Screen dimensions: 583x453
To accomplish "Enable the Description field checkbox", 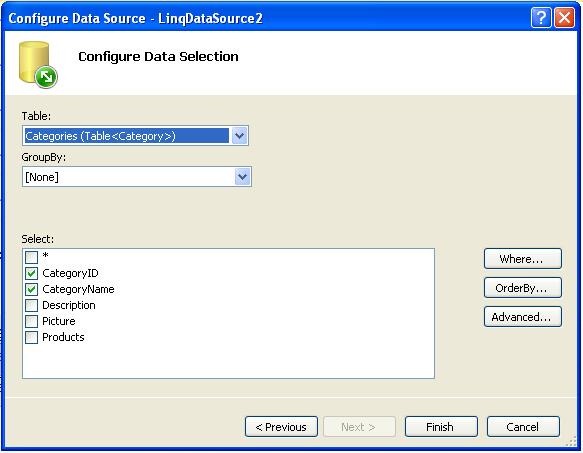I will click(31, 305).
